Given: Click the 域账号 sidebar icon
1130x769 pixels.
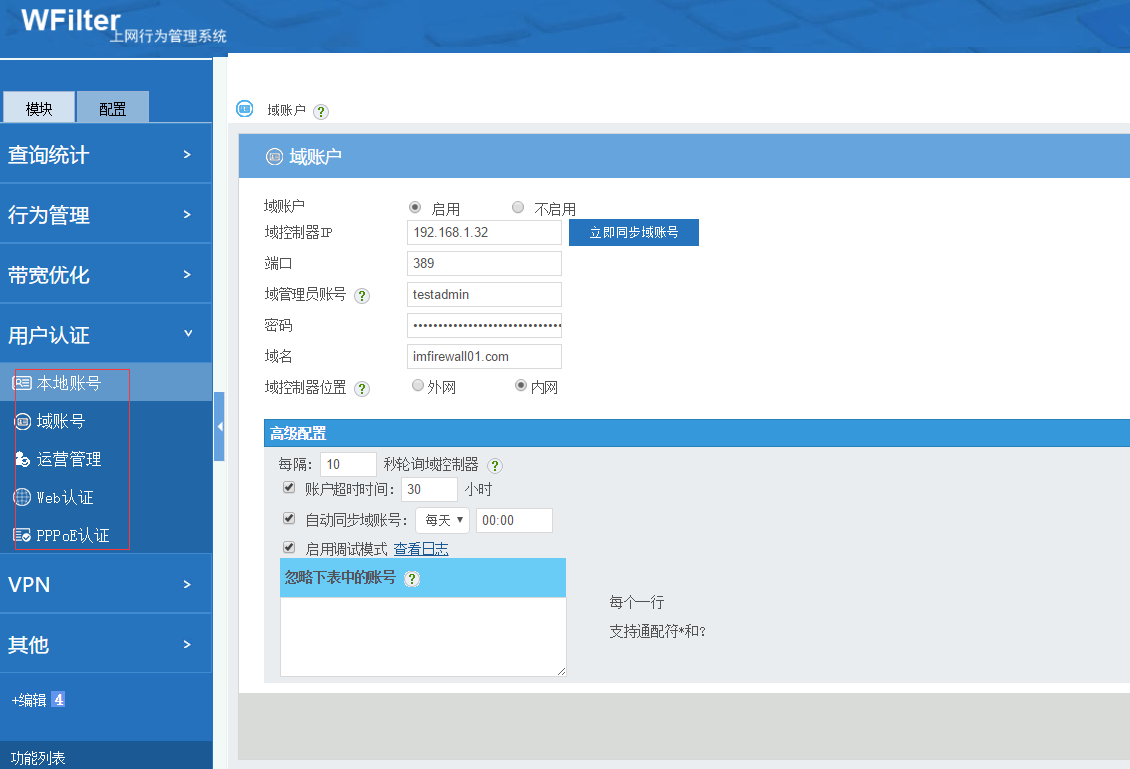Looking at the screenshot, I should tap(22, 421).
